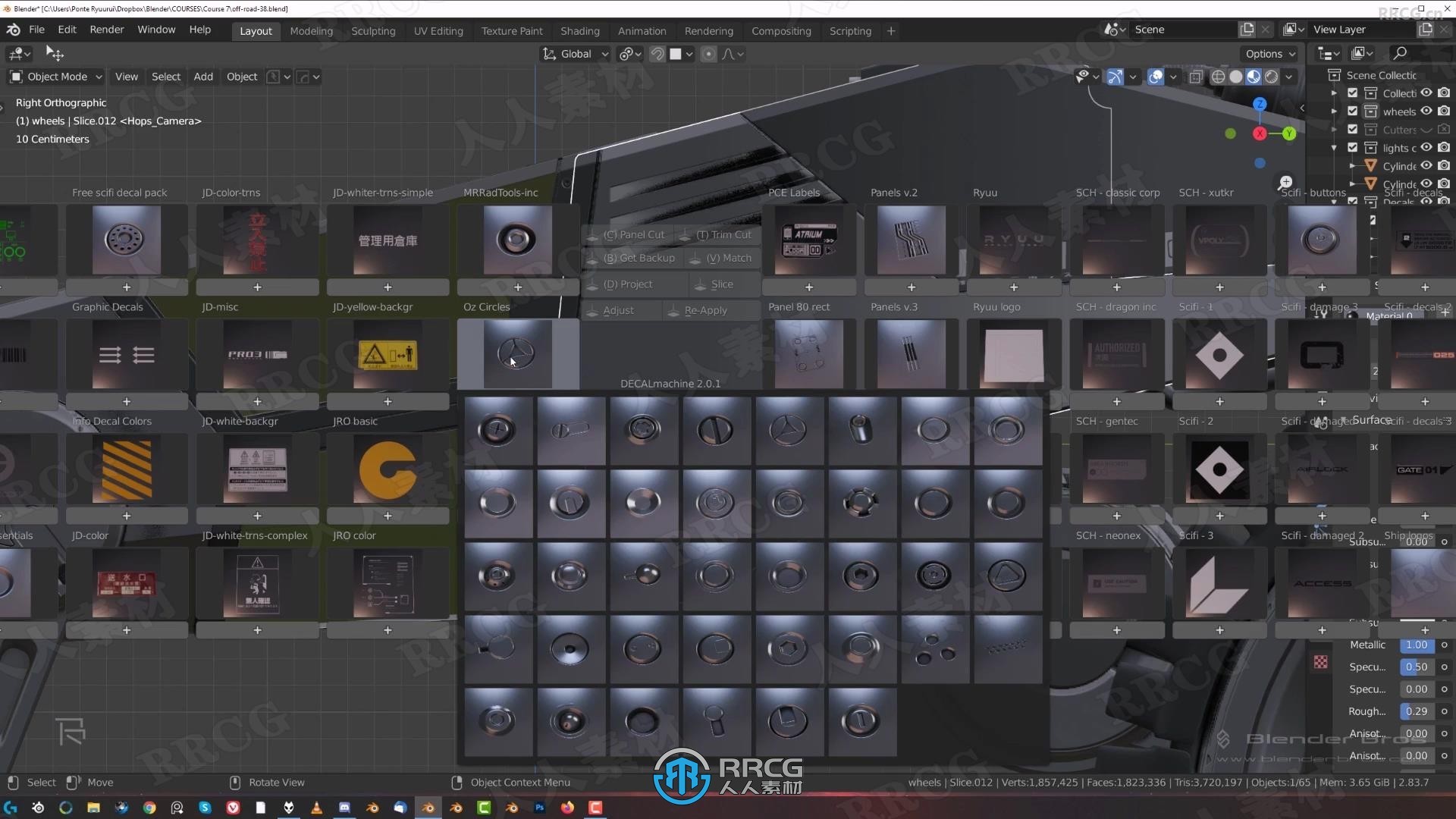The height and width of the screenshot is (819, 1456).
Task: Switch to wireframe shading mode
Action: [1218, 77]
